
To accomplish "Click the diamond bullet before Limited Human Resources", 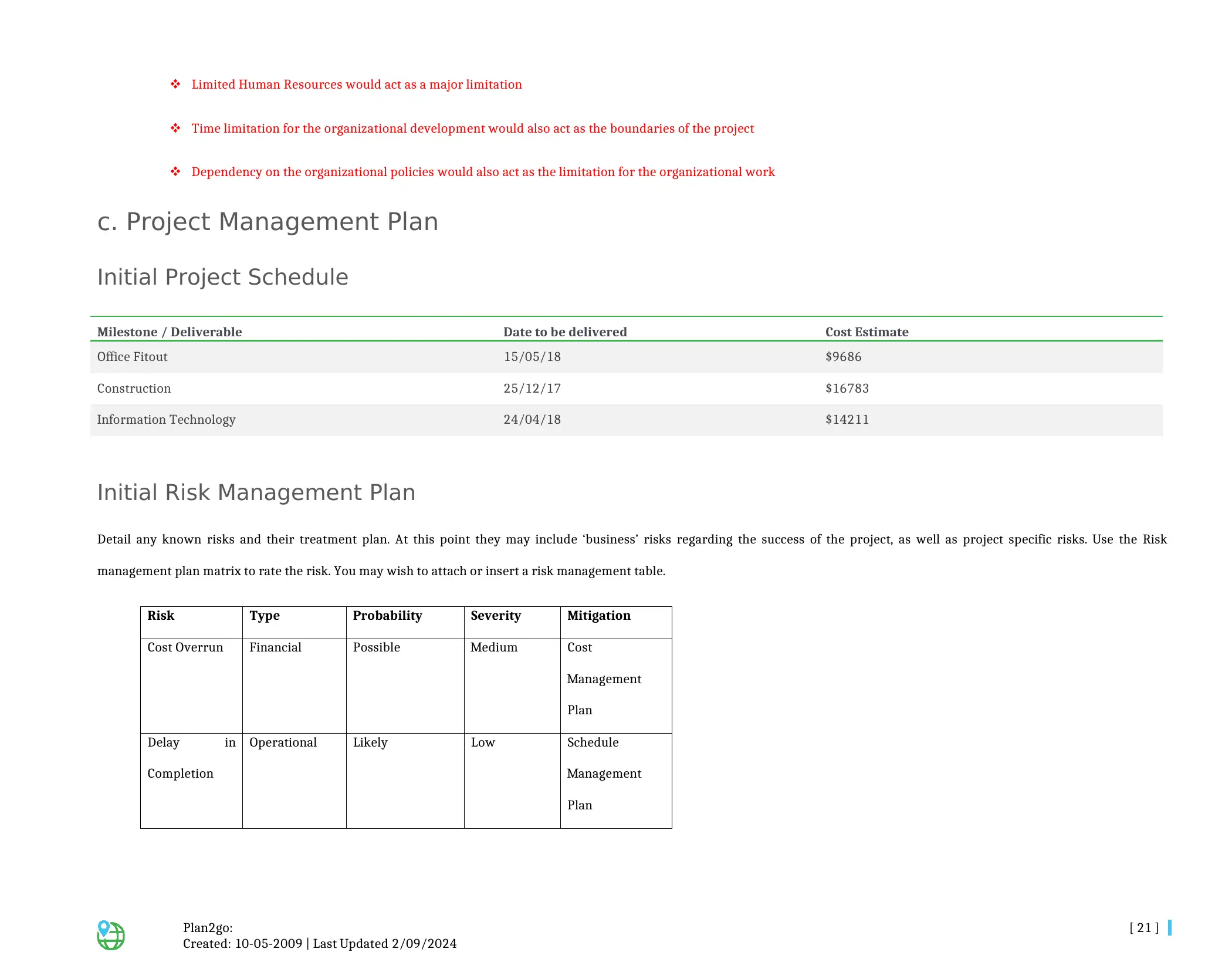I will (175, 85).
